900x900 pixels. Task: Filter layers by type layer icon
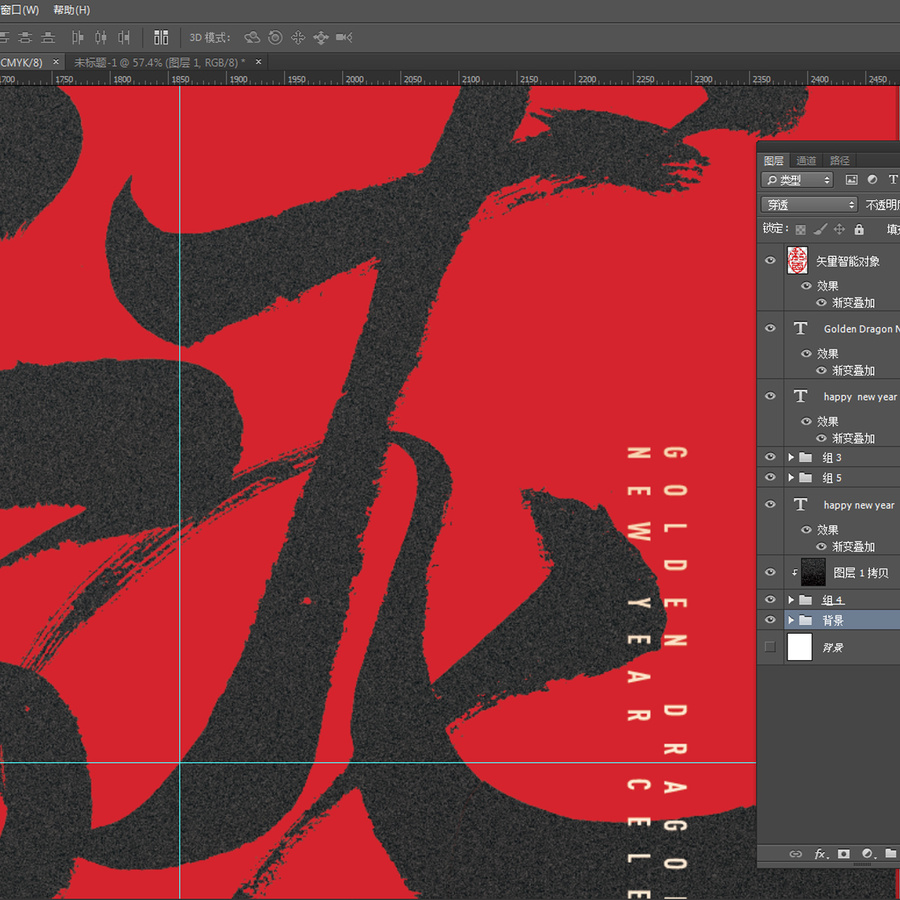893,180
